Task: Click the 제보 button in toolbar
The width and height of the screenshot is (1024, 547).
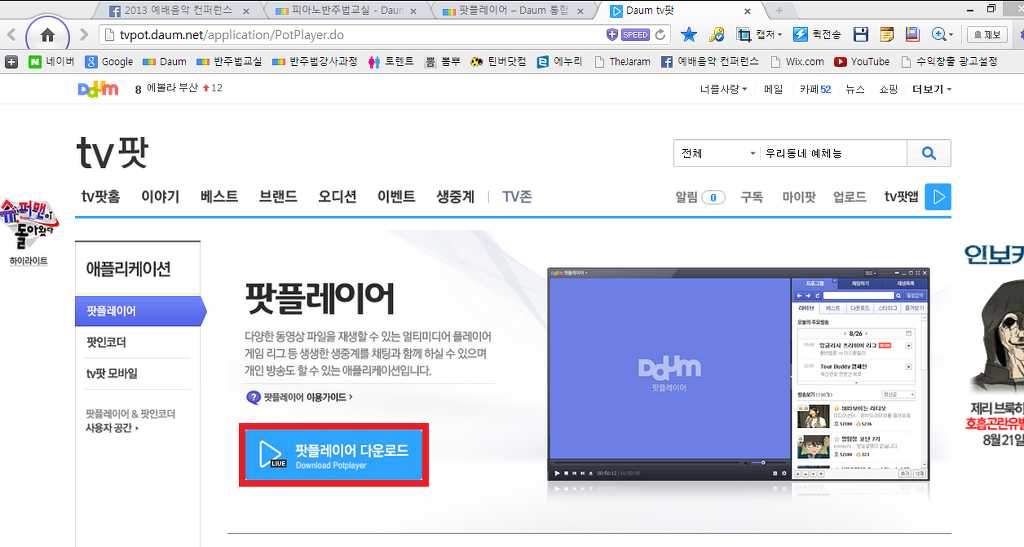Action: pos(987,35)
